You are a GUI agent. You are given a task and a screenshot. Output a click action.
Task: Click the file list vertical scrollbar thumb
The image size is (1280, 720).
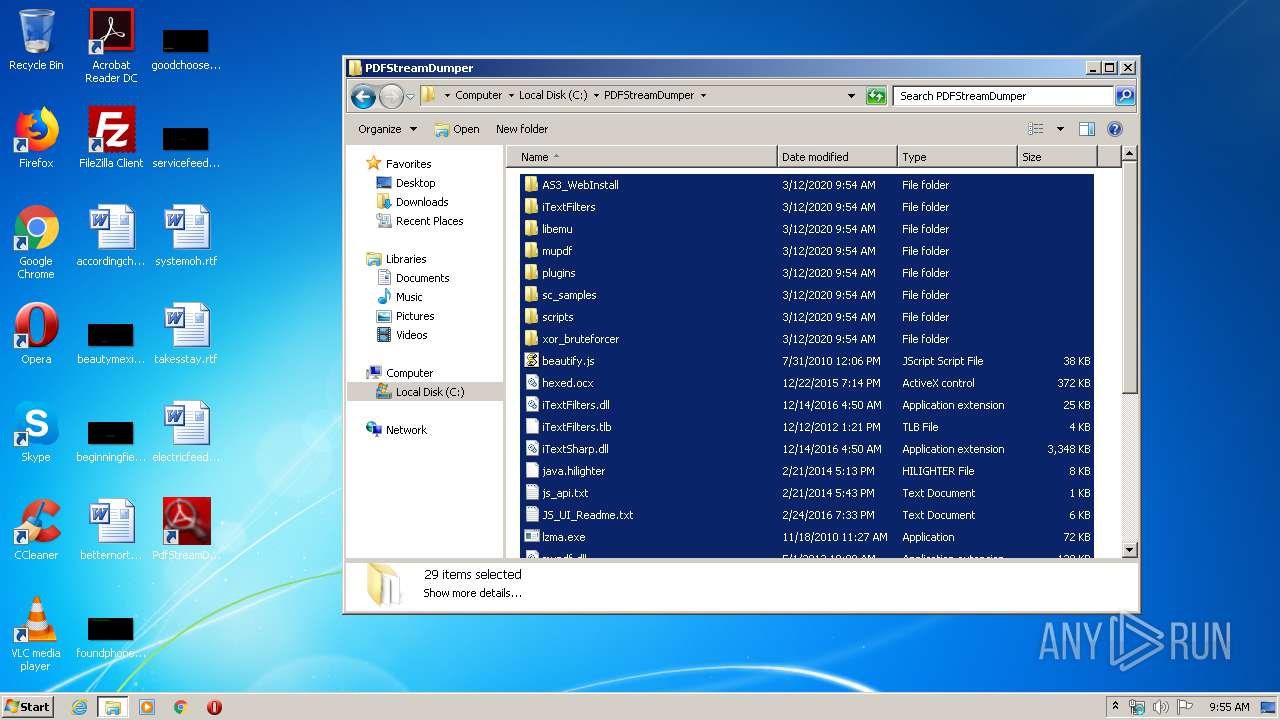[1129, 277]
